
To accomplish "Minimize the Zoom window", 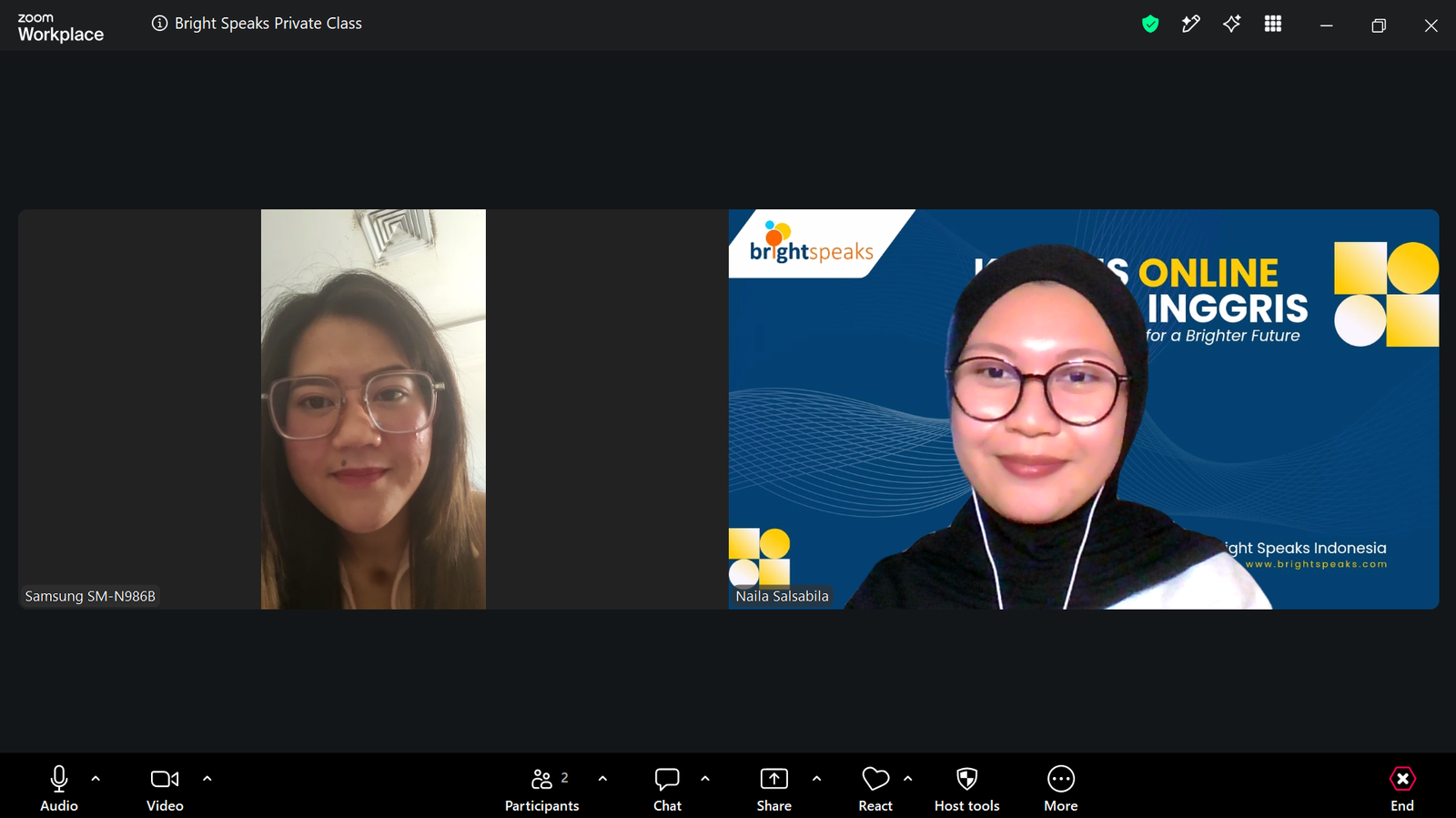I will tap(1326, 25).
